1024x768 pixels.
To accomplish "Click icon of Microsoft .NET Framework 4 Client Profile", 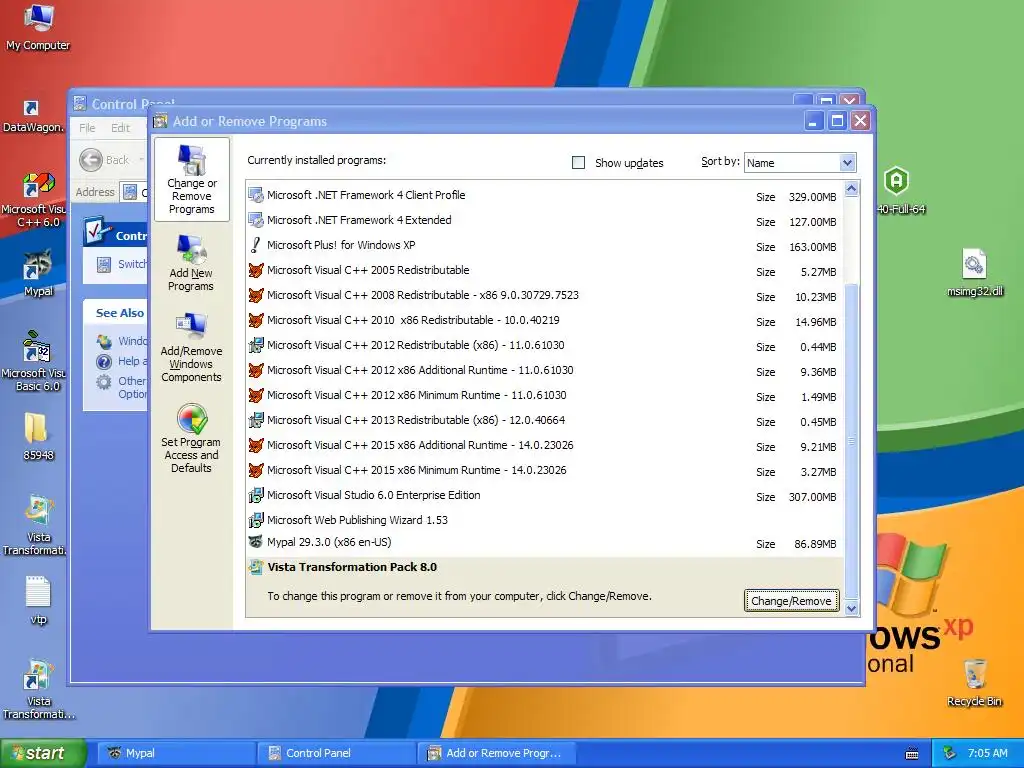I will tap(256, 195).
